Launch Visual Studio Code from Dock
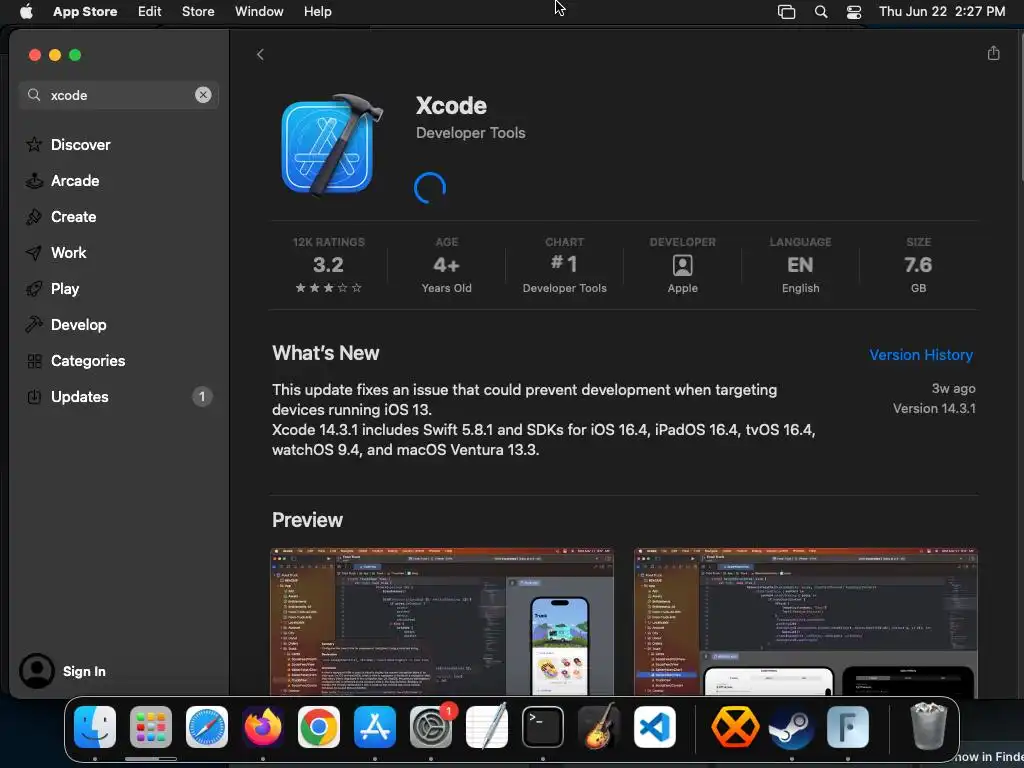1024x768 pixels. pyautogui.click(x=654, y=727)
